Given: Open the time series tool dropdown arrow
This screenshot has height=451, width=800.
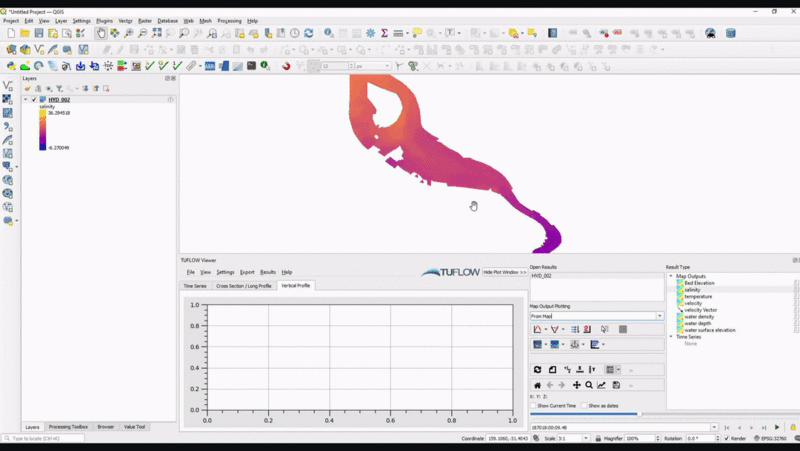Looking at the screenshot, I should [x=545, y=330].
